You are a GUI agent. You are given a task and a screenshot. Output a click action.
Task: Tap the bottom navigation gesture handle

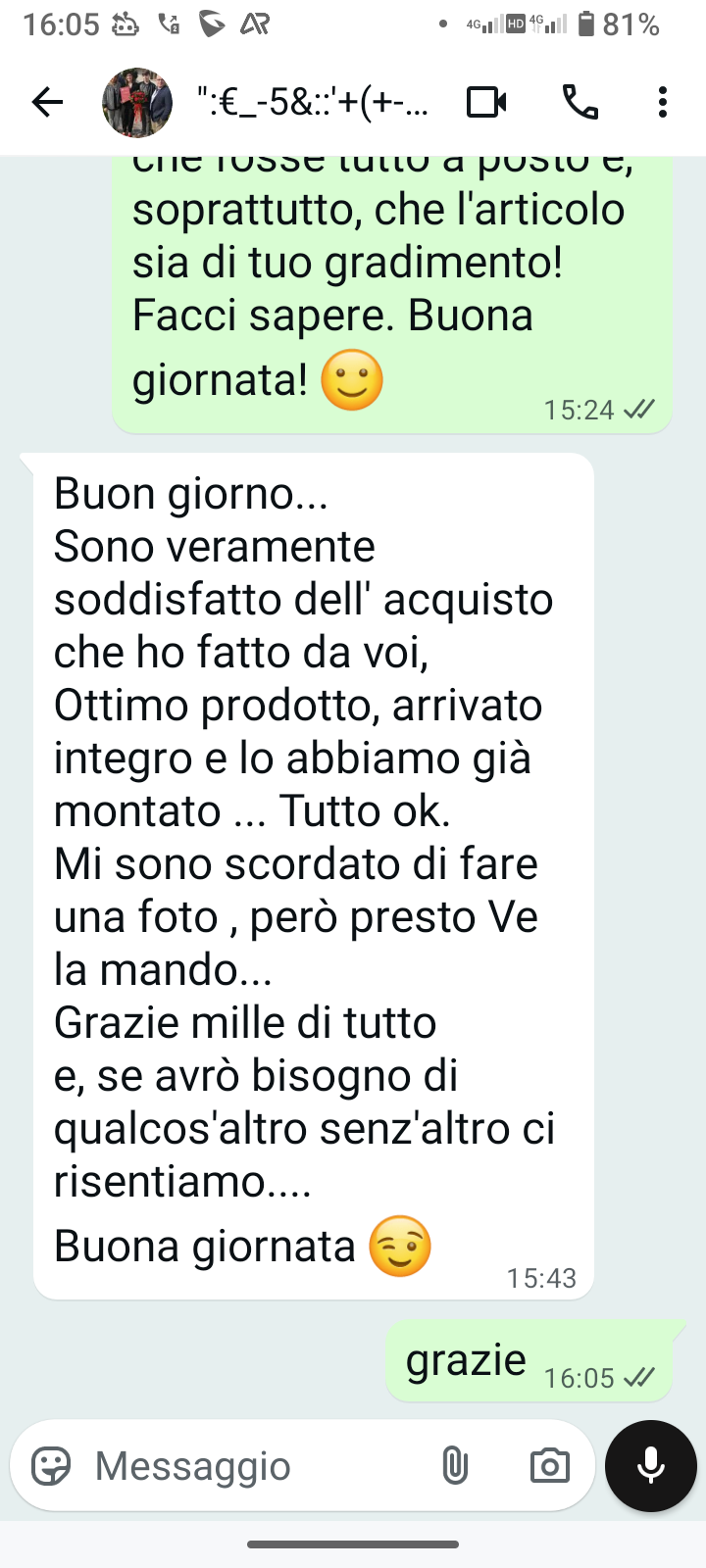pos(353,1544)
